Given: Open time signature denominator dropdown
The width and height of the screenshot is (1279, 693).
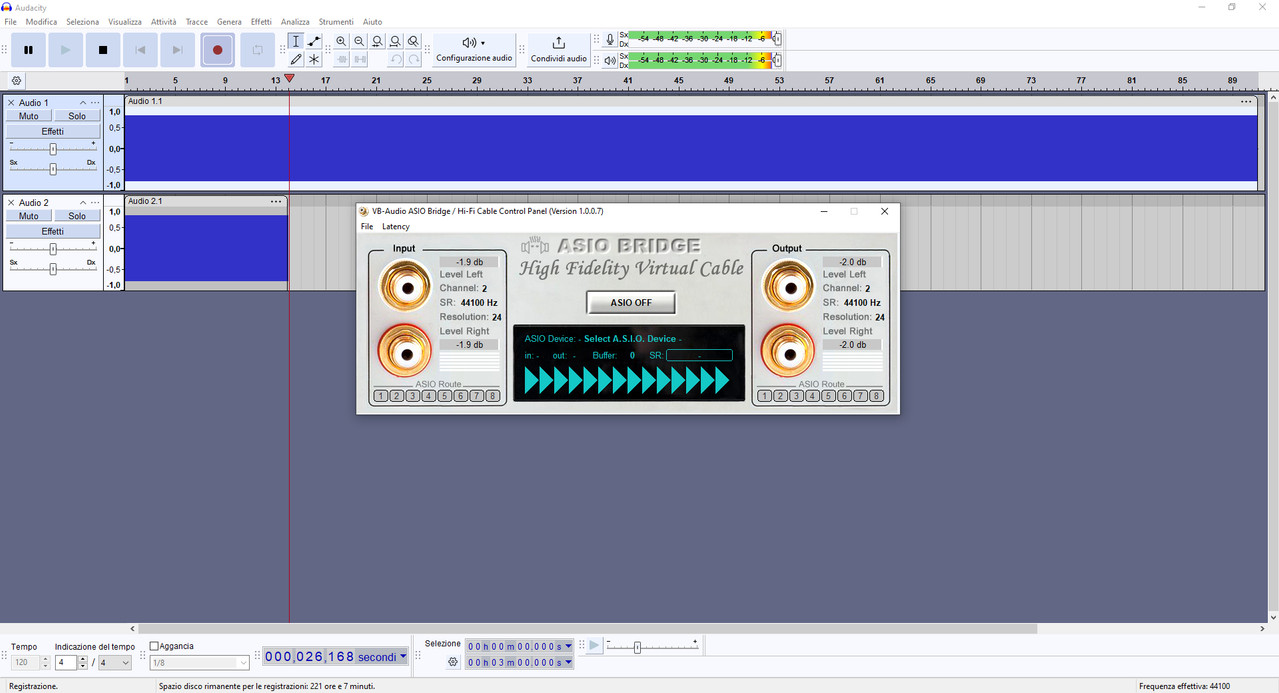Looking at the screenshot, I should [x=116, y=662].
